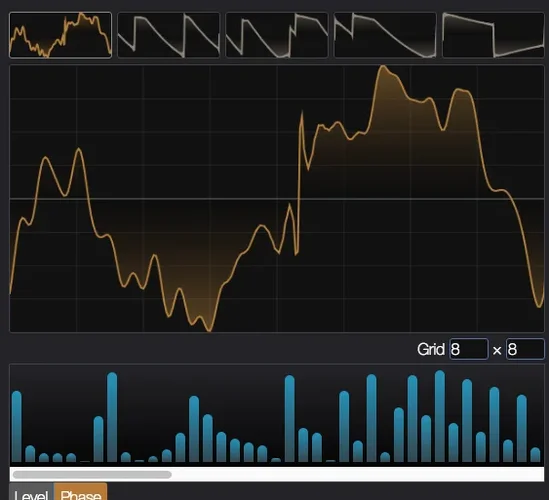The width and height of the screenshot is (549, 500).
Task: Click the harmonics horizontal scrollbar thumb
Action: pos(92,474)
